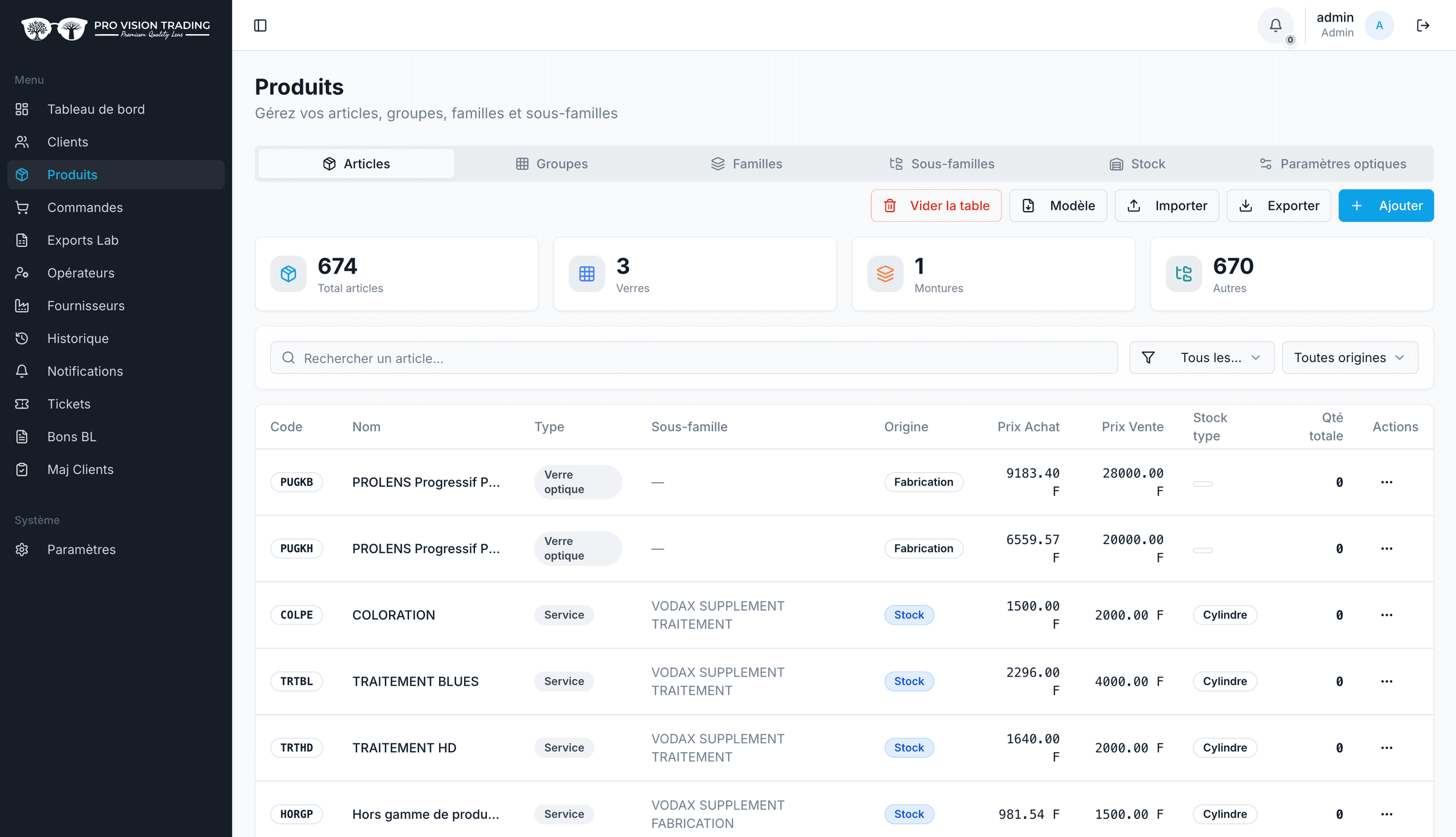This screenshot has width=1456, height=837.
Task: Open actions menu for PUGKB row
Action: 1386,482
